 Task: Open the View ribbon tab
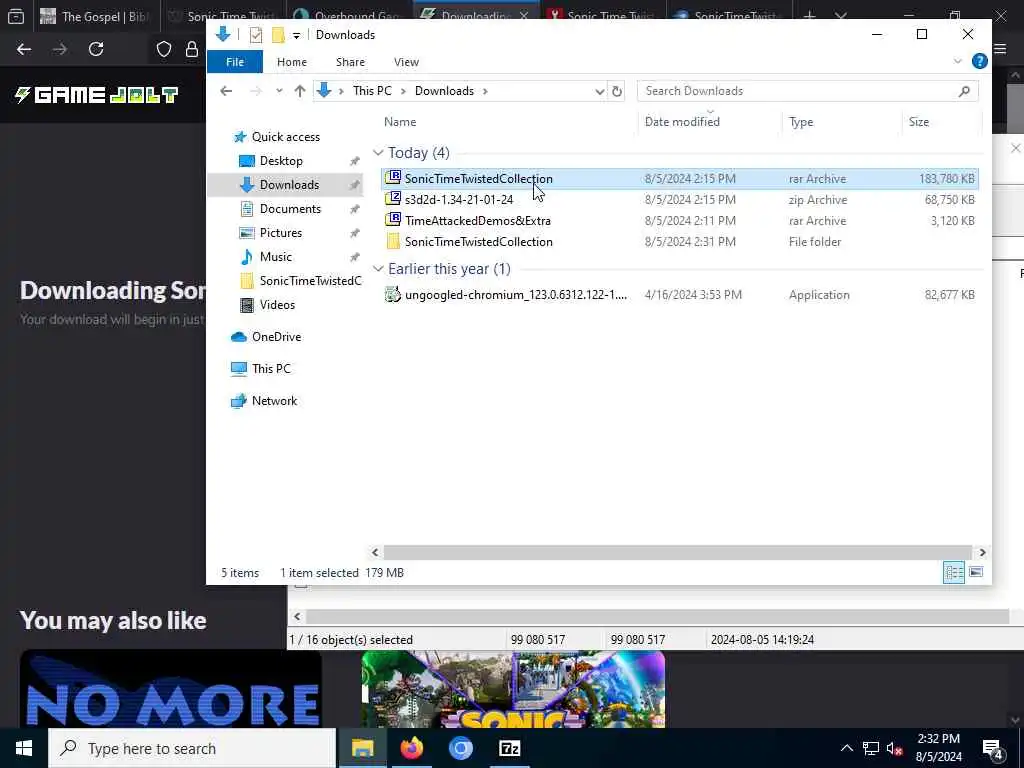click(406, 62)
